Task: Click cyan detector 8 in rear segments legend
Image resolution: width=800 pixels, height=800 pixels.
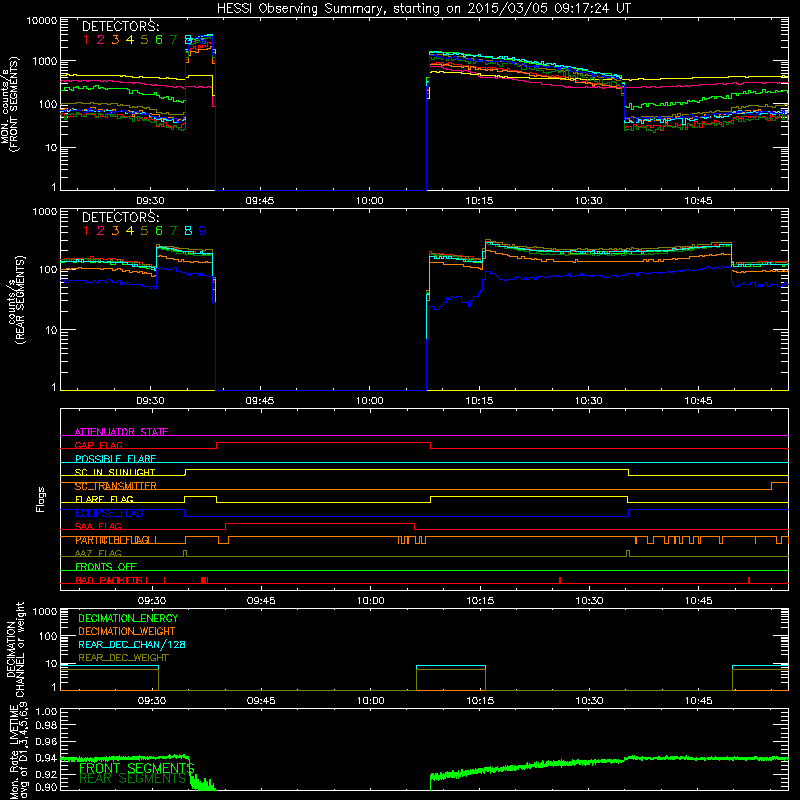Action: [x=188, y=231]
